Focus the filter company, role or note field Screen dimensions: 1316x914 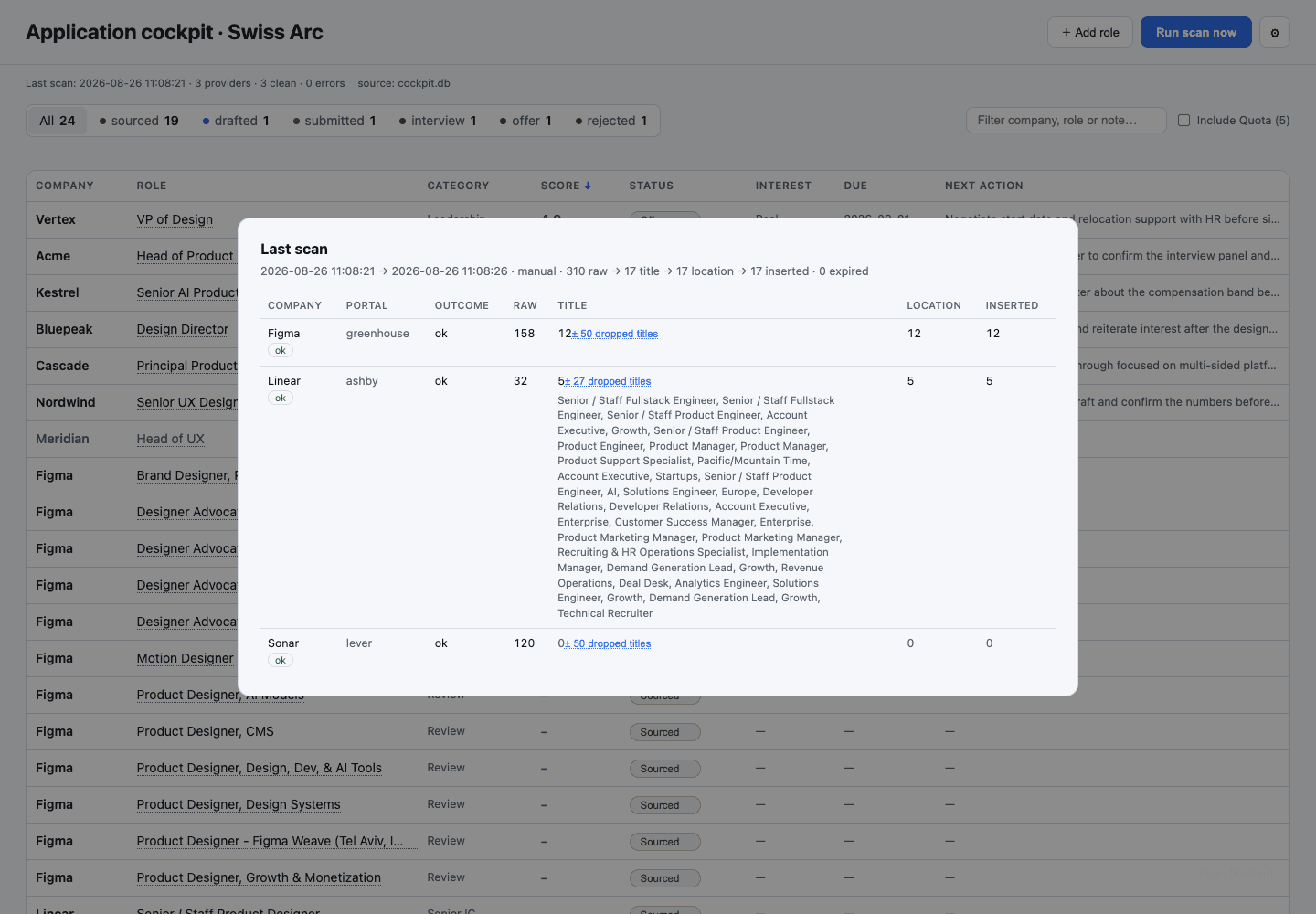(x=1067, y=121)
